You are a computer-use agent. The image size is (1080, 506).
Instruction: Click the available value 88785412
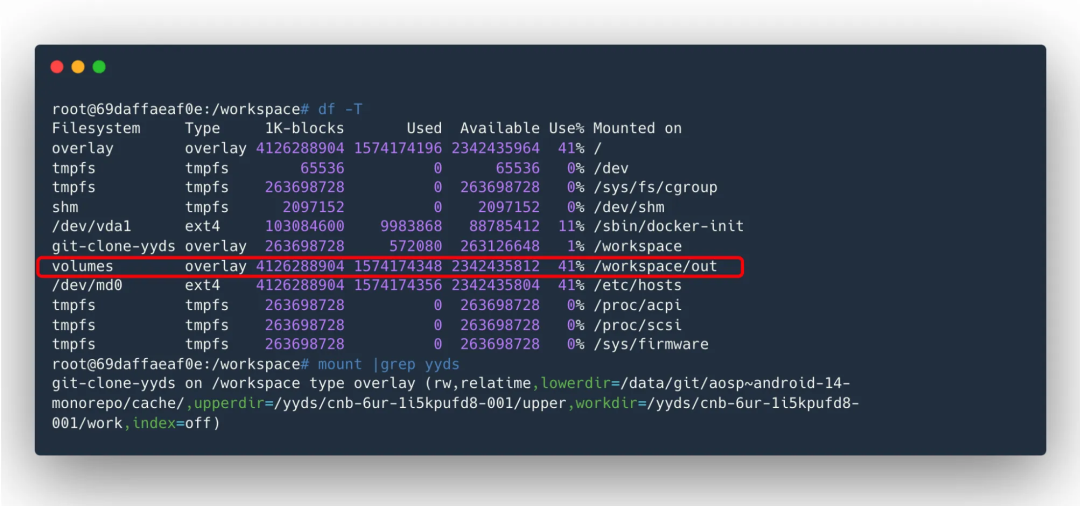coord(504,226)
